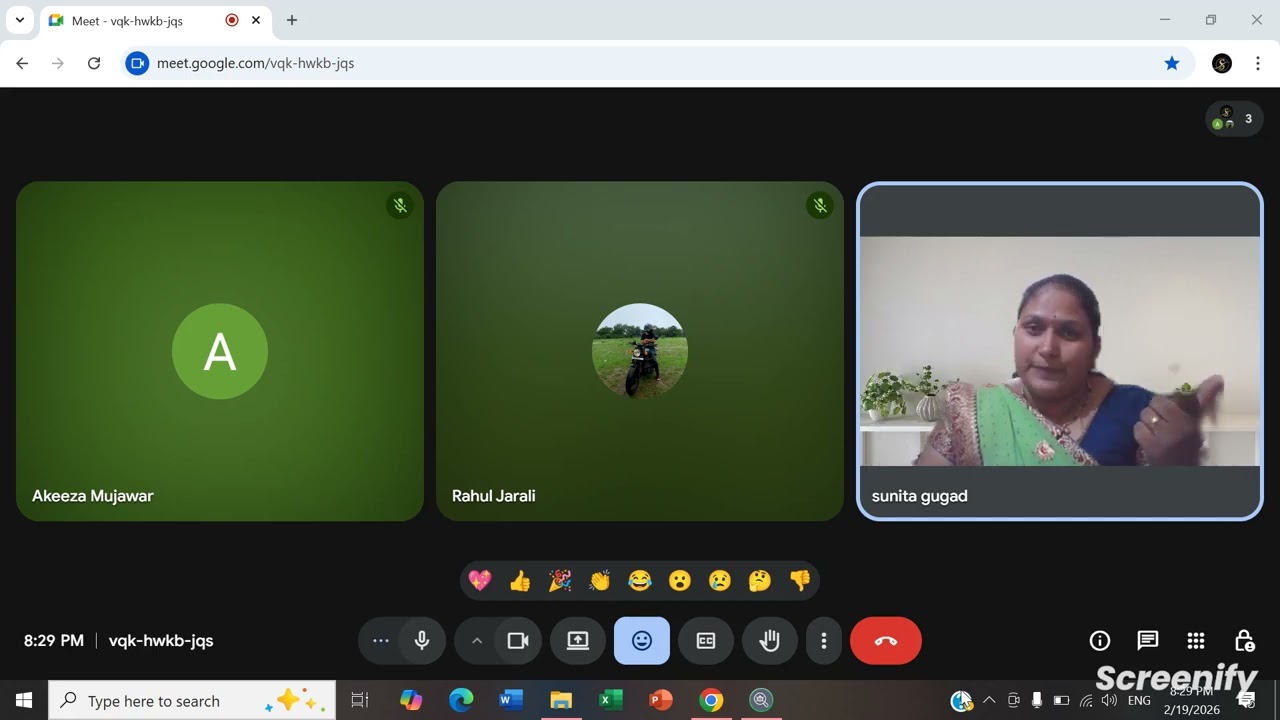Select Rahul Jarali's video tile
The width and height of the screenshot is (1280, 720).
pyautogui.click(x=640, y=351)
